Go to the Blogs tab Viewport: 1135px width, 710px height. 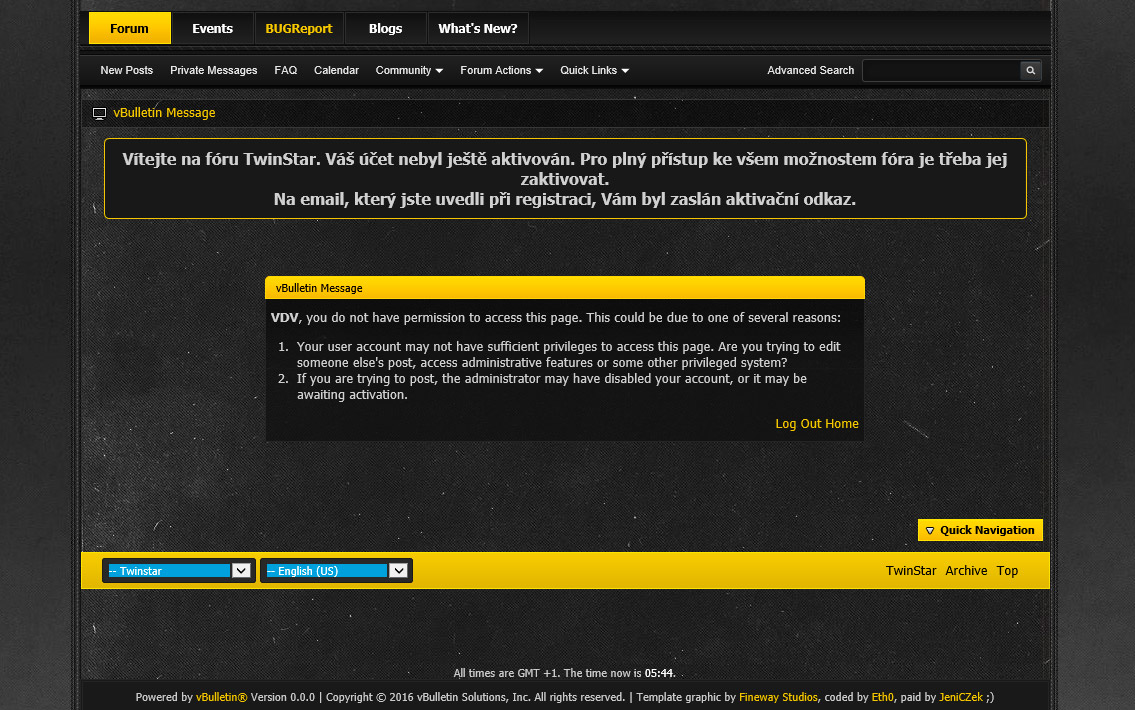pos(385,28)
